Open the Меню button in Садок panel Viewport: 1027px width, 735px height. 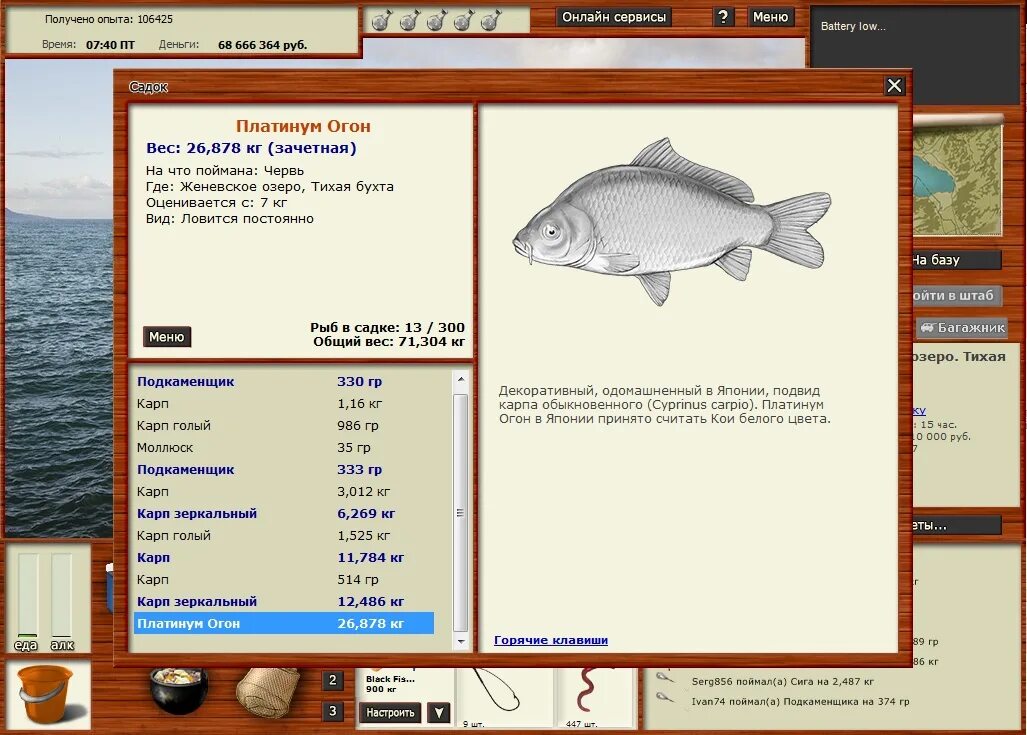166,337
